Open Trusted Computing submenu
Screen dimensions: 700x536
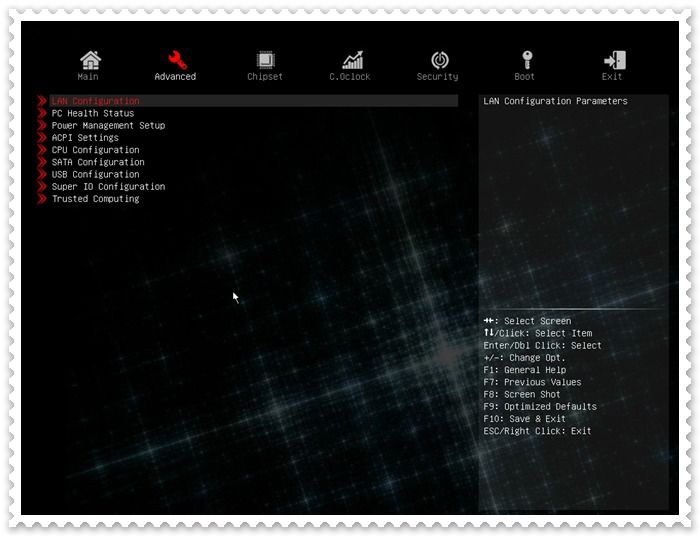pyautogui.click(x=96, y=199)
